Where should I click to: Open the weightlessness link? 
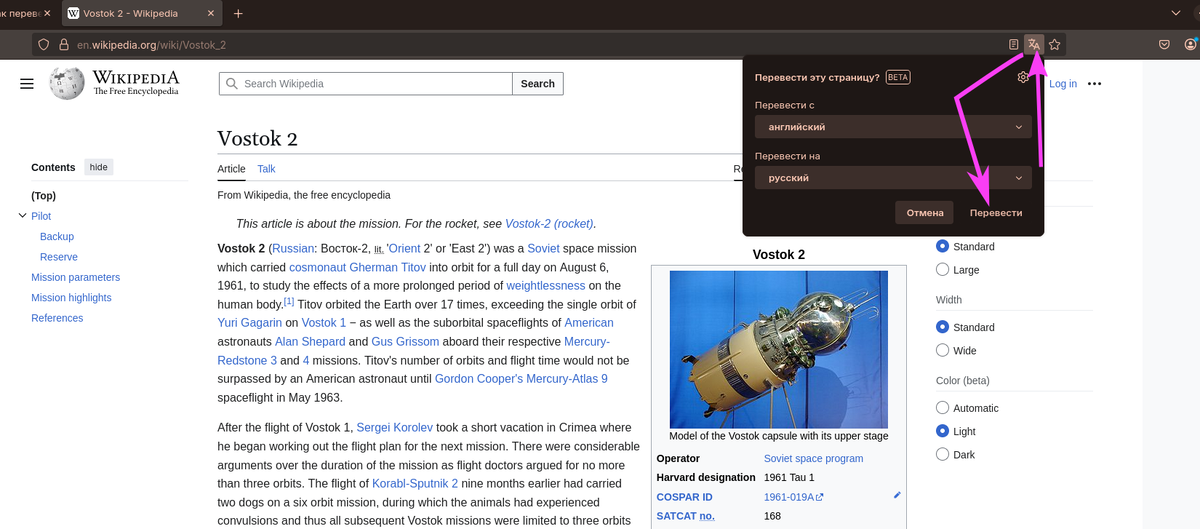coord(545,286)
